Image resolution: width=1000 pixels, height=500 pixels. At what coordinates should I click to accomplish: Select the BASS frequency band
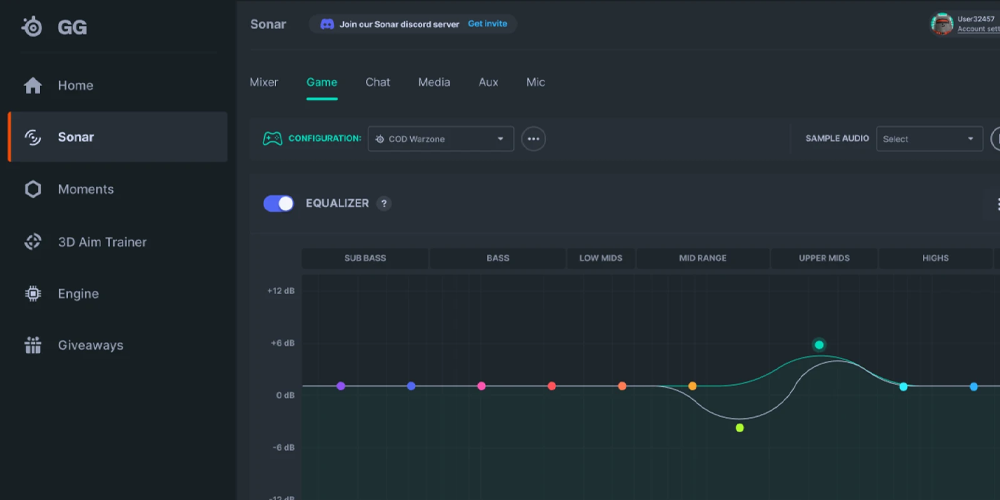pos(498,258)
